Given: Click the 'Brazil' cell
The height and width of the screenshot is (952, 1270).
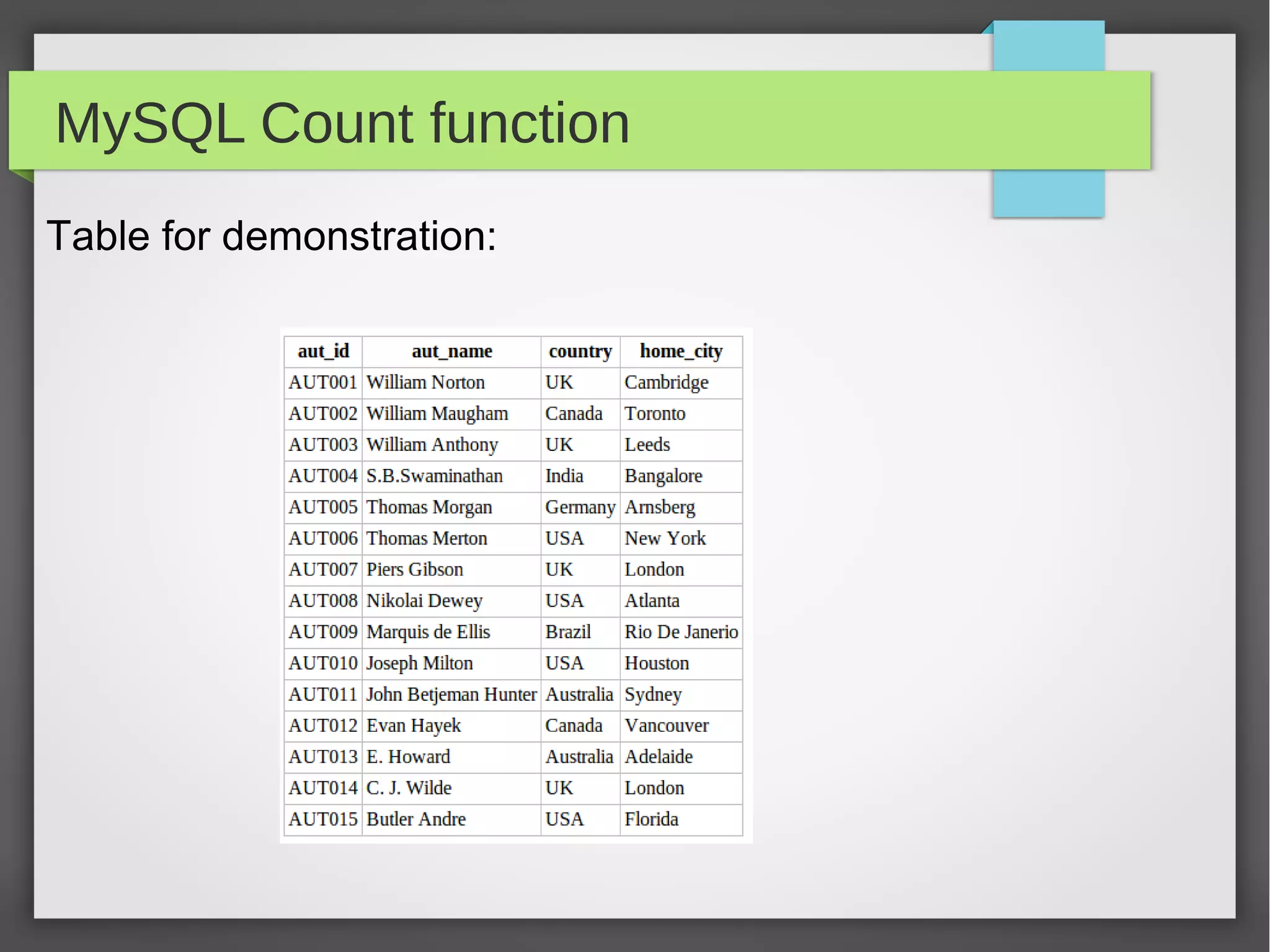Looking at the screenshot, I should click(580, 632).
